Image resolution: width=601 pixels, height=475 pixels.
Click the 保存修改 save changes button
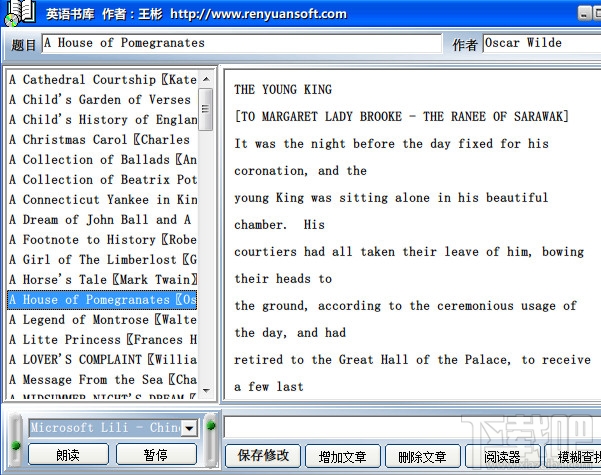click(263, 456)
